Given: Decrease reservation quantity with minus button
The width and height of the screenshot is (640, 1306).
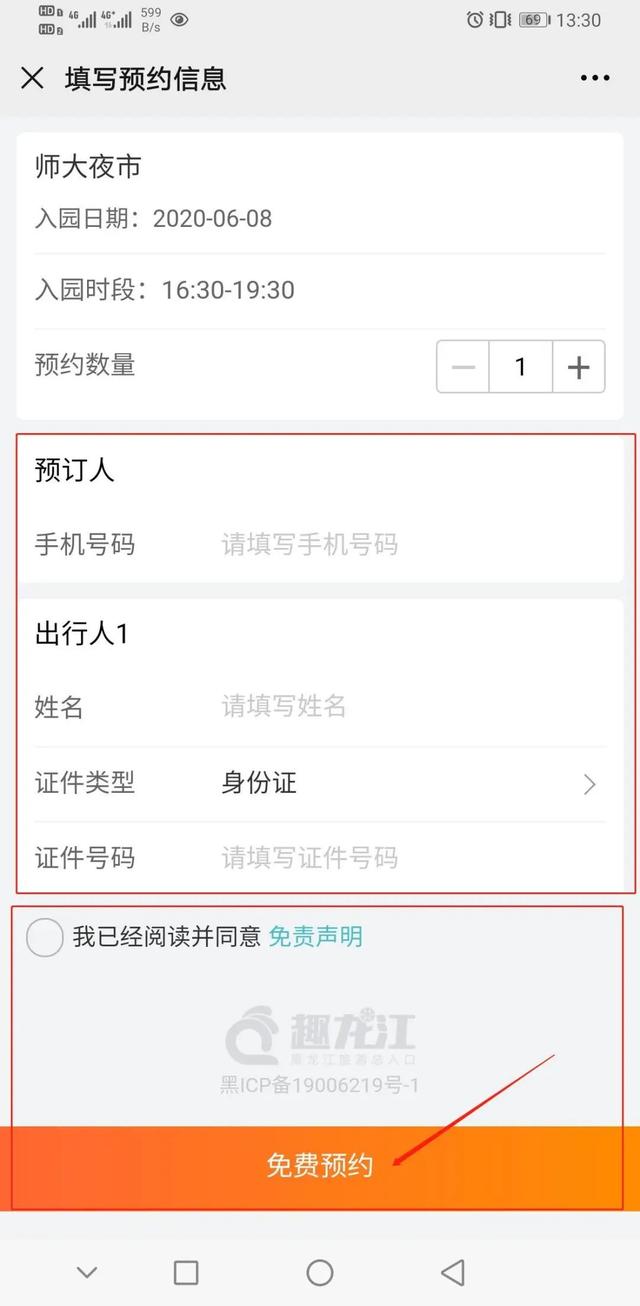Looking at the screenshot, I should [463, 367].
